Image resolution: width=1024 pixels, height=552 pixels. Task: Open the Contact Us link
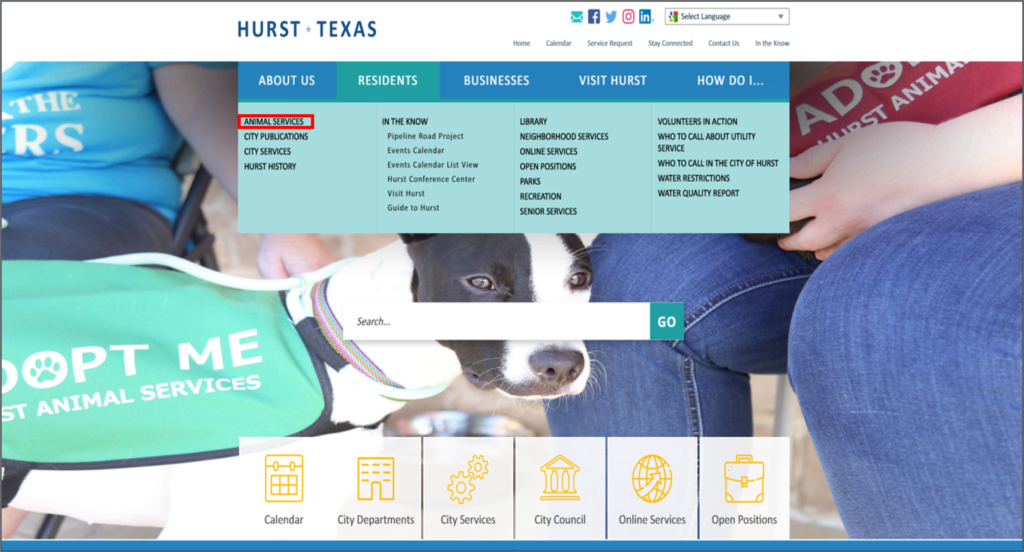coord(724,43)
